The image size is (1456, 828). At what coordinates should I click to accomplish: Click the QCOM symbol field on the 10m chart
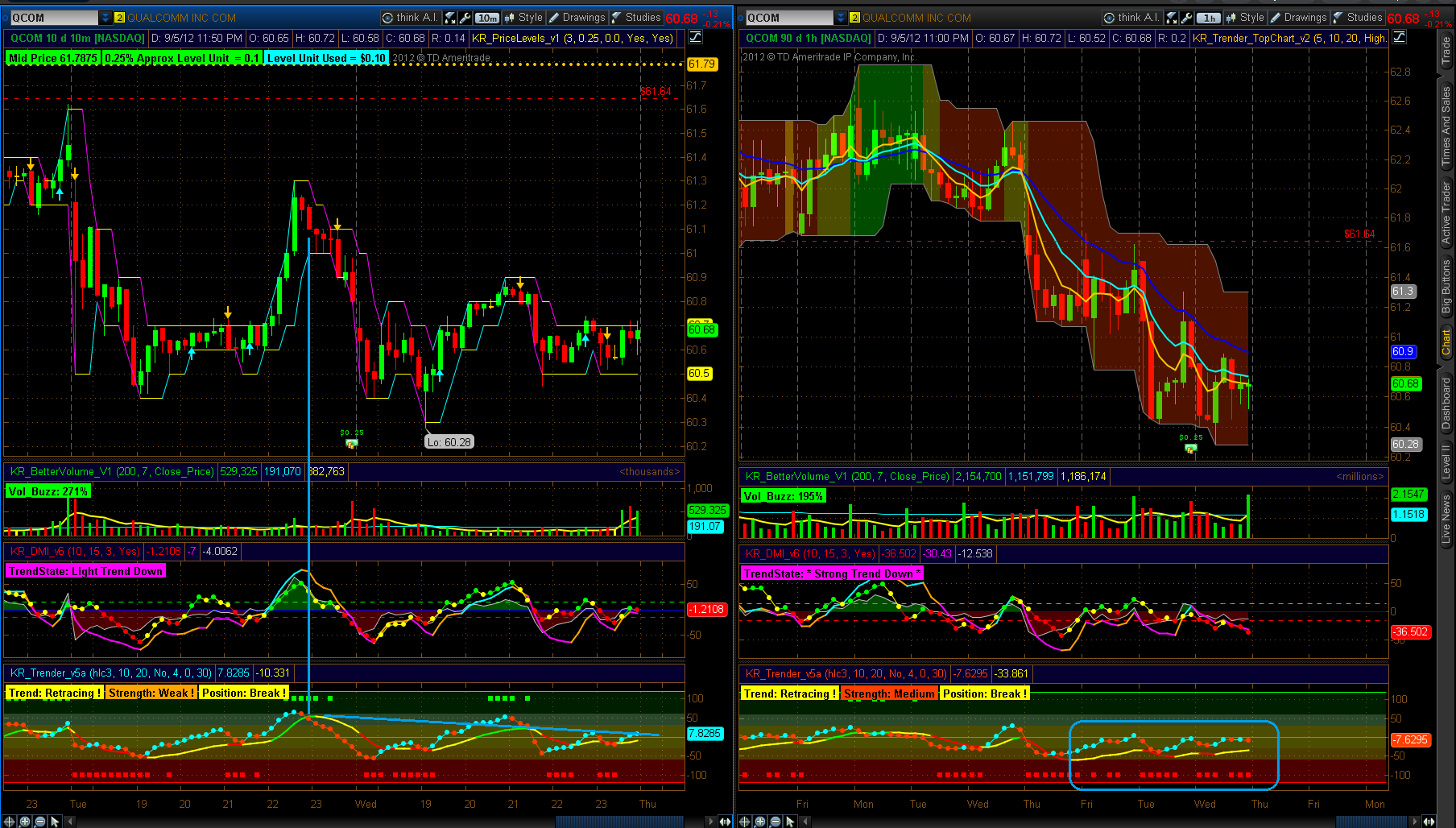click(53, 18)
